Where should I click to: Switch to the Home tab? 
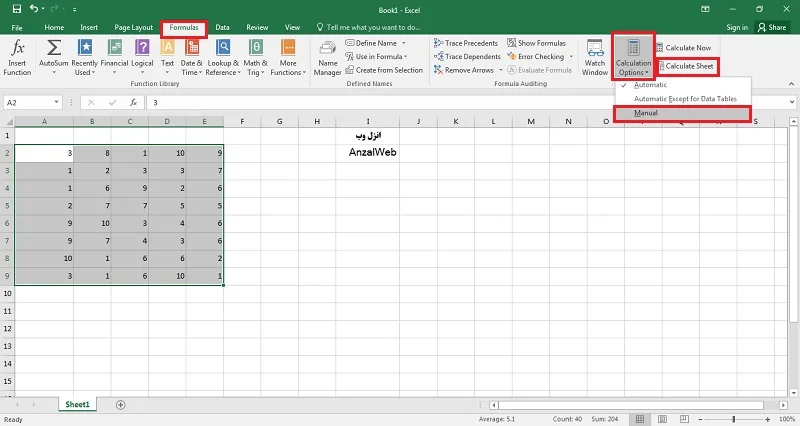pos(54,28)
